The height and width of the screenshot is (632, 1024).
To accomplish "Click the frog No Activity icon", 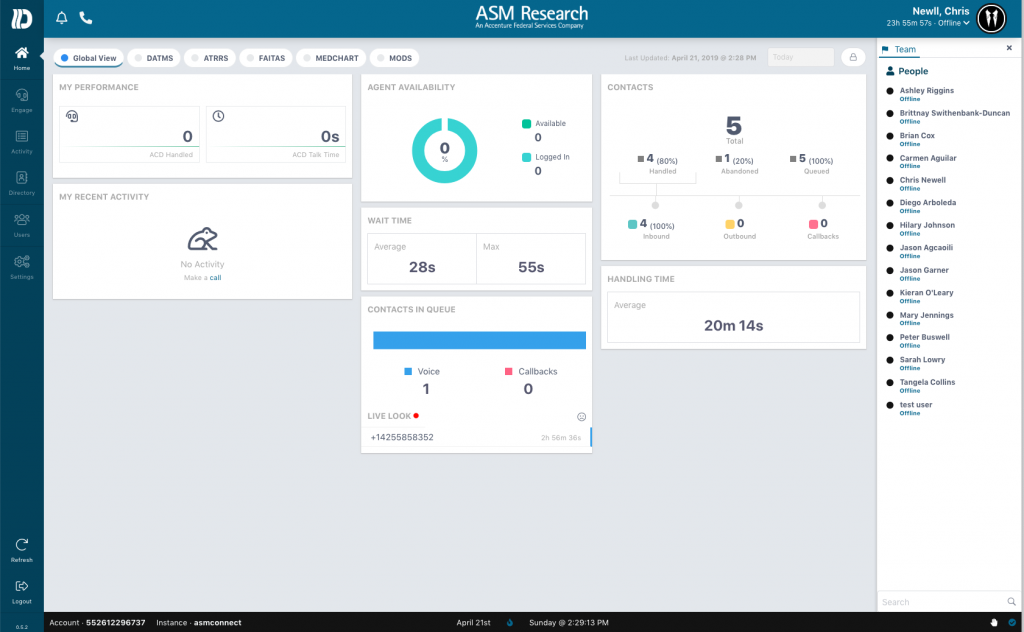I will tap(202, 240).
